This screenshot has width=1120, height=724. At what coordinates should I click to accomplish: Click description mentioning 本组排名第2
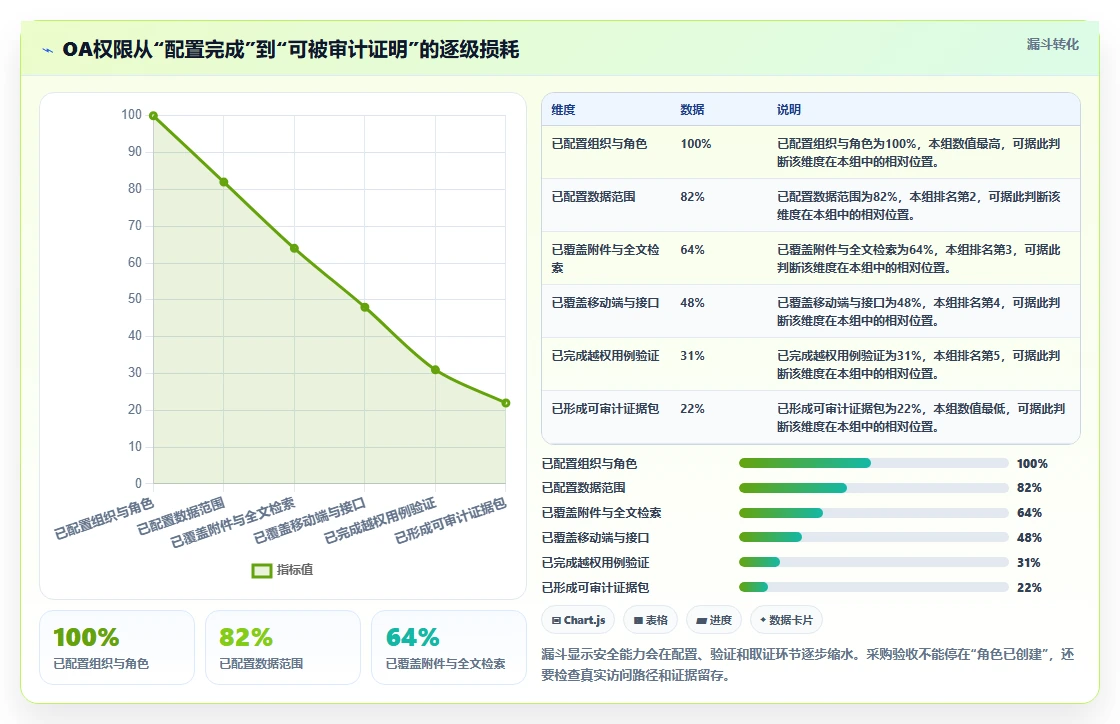[x=919, y=206]
